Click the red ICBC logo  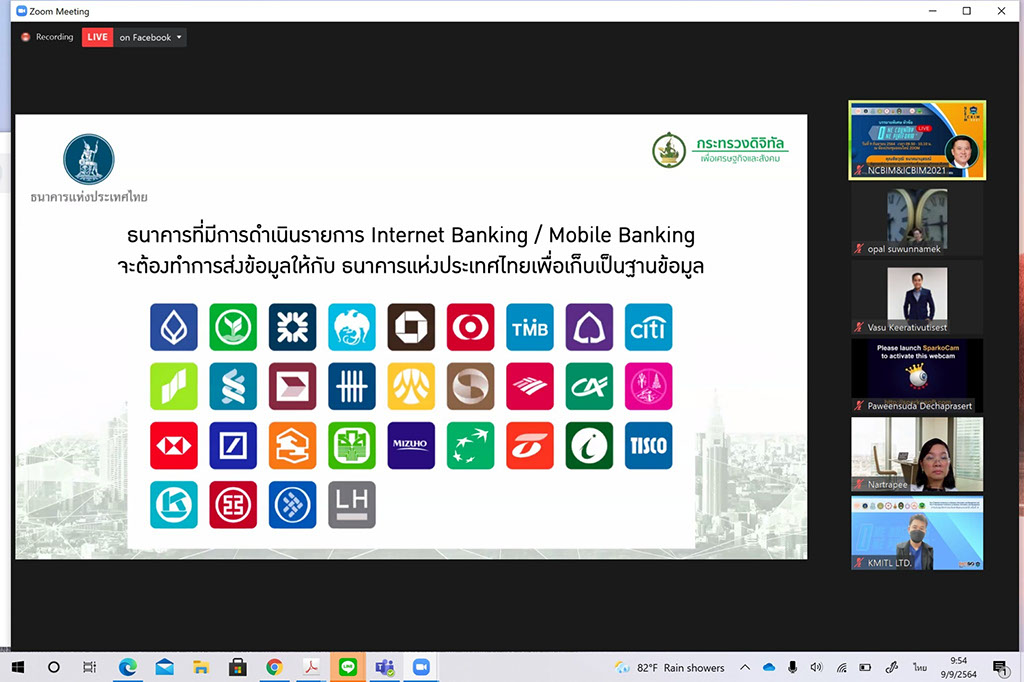point(233,505)
